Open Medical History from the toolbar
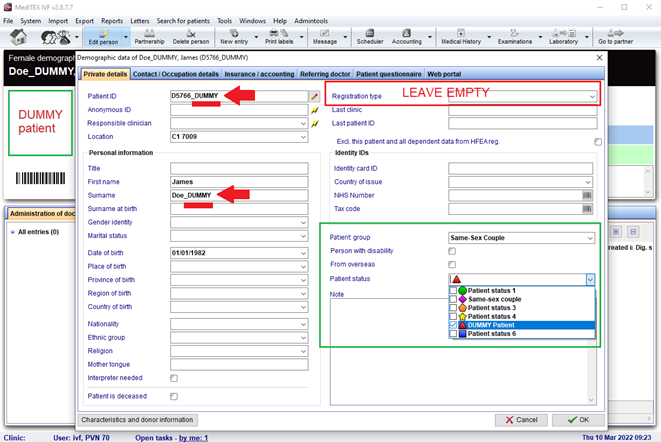The height and width of the screenshot is (442, 661). click(461, 37)
